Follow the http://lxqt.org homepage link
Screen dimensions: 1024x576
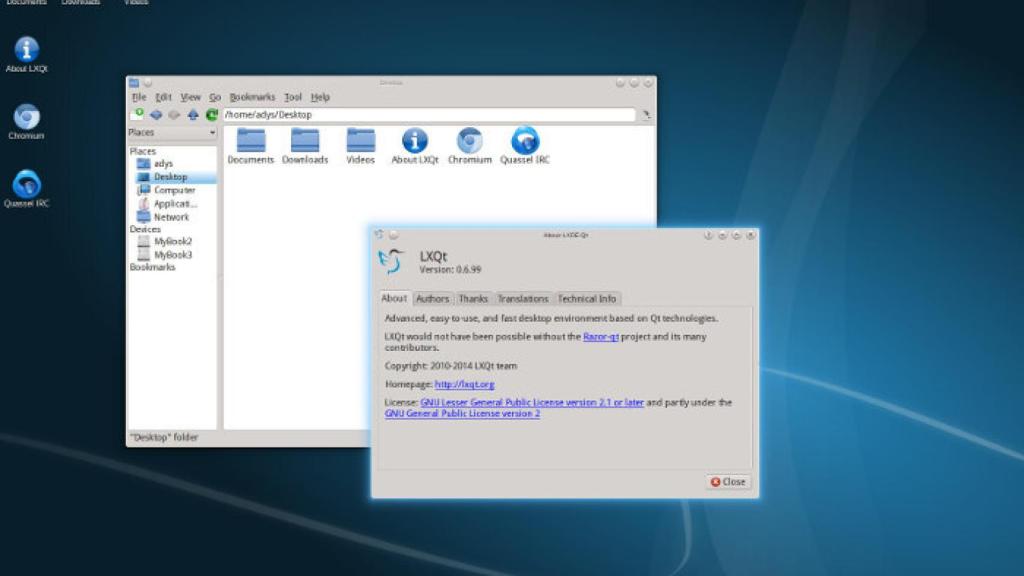pyautogui.click(x=464, y=384)
